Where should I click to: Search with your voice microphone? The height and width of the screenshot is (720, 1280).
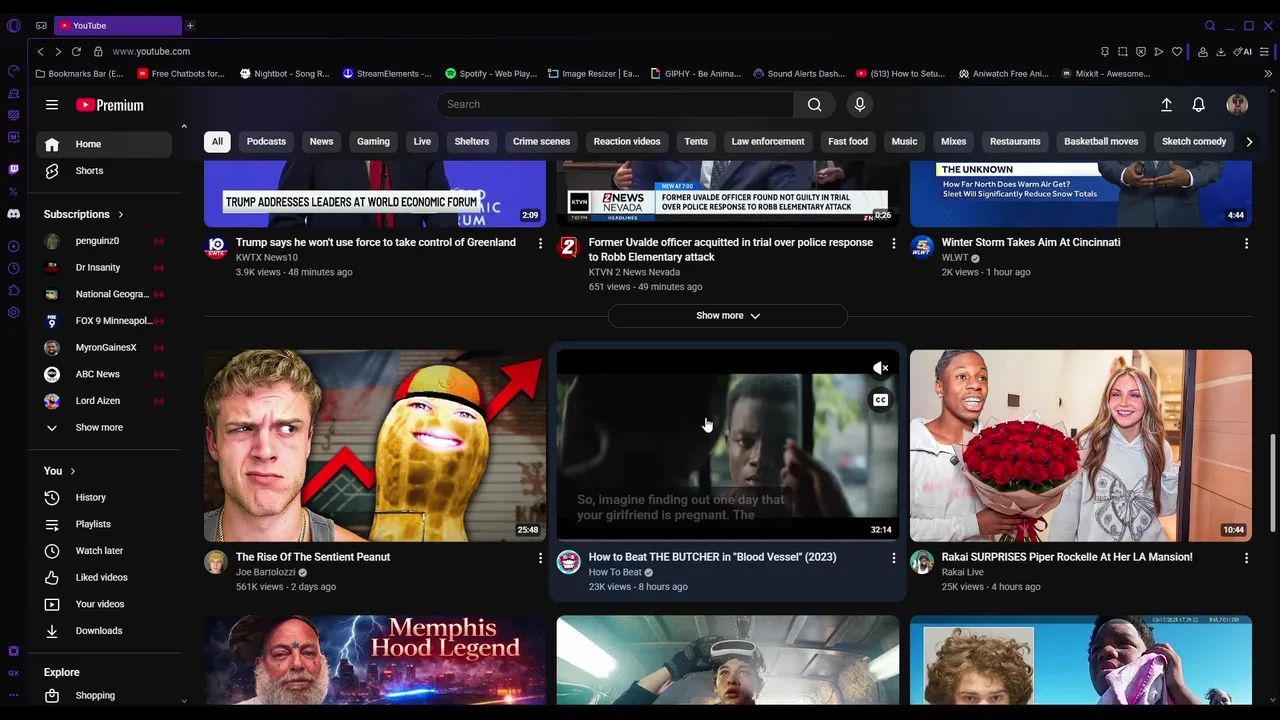click(859, 104)
